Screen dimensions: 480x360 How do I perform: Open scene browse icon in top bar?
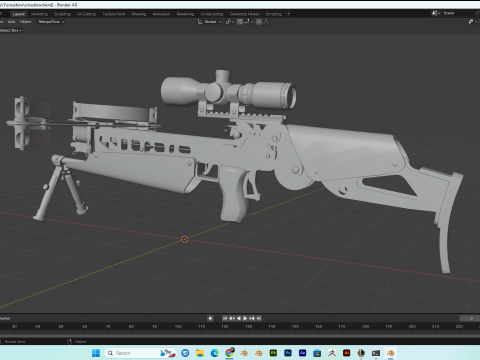[x=436, y=13]
